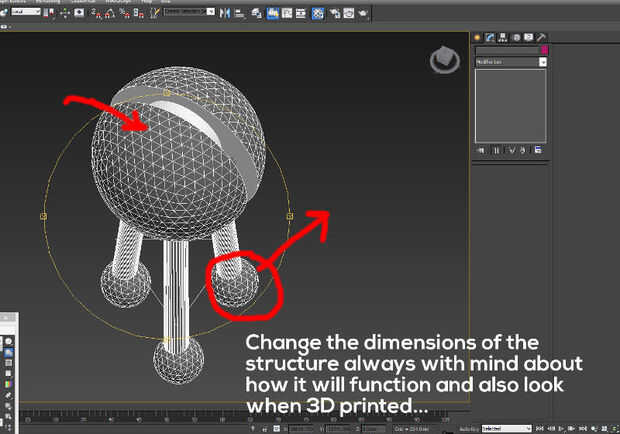620x434 pixels.
Task: Toggle Show End Result below modifier stack
Action: pos(497,150)
